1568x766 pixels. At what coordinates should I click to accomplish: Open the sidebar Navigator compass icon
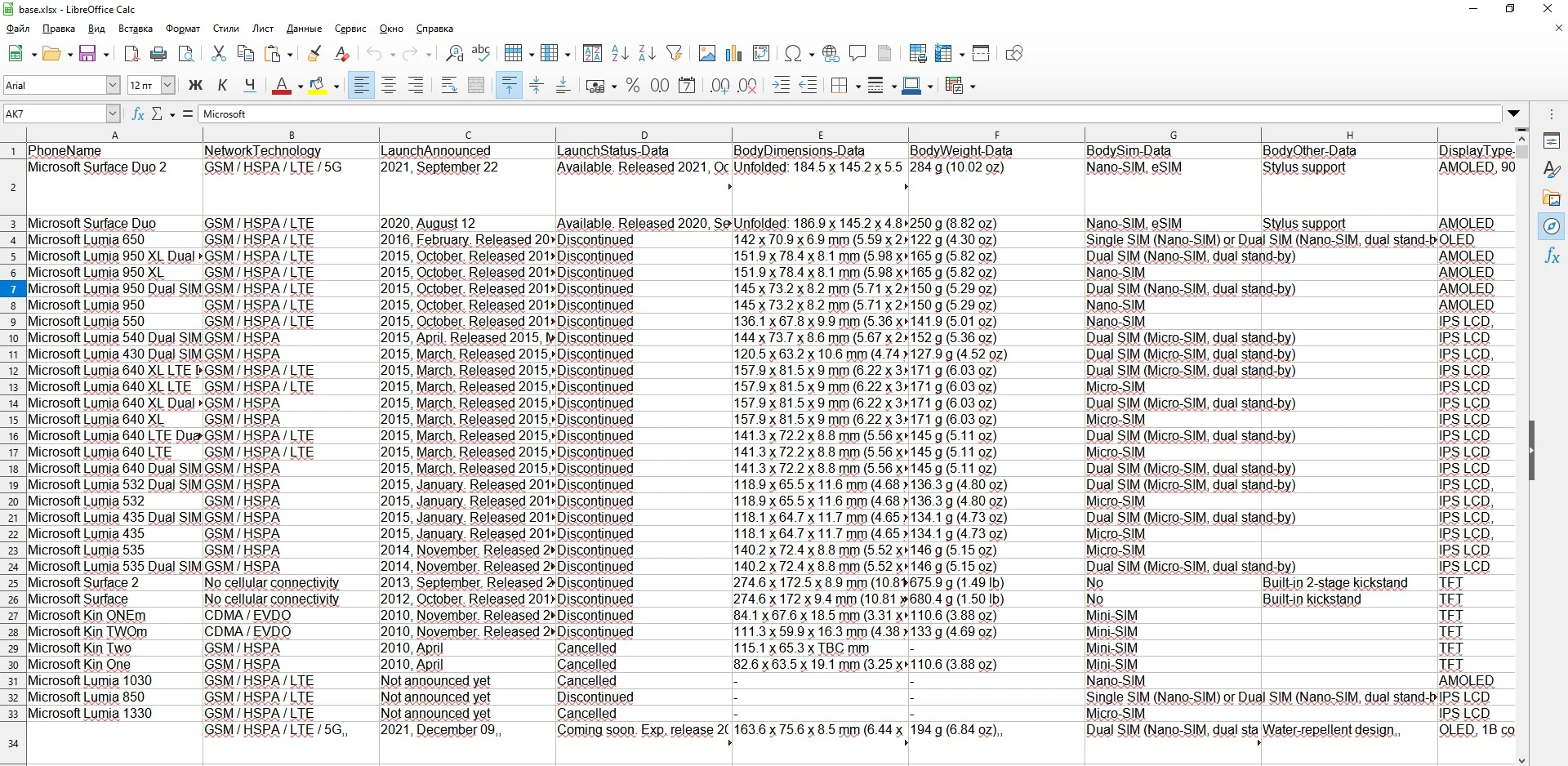pyautogui.click(x=1552, y=227)
